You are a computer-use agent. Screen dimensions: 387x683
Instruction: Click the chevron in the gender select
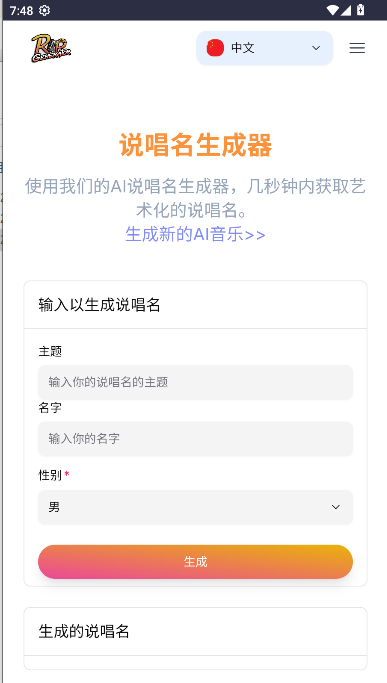point(336,507)
